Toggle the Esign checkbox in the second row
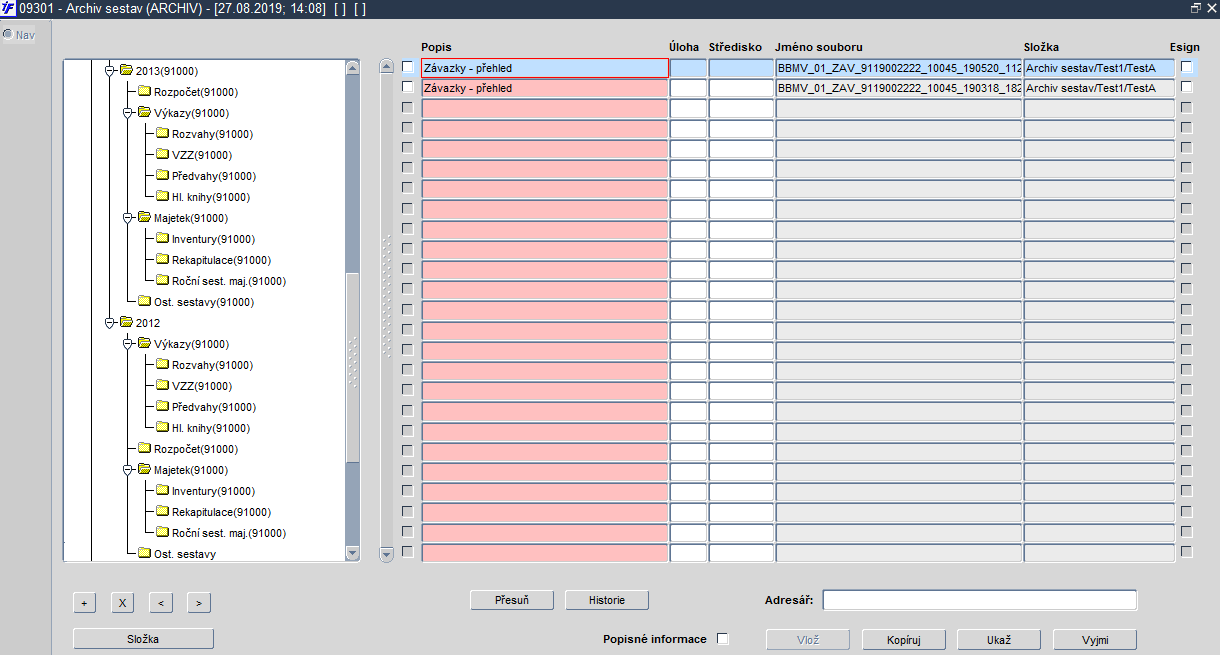 pos(1187,87)
